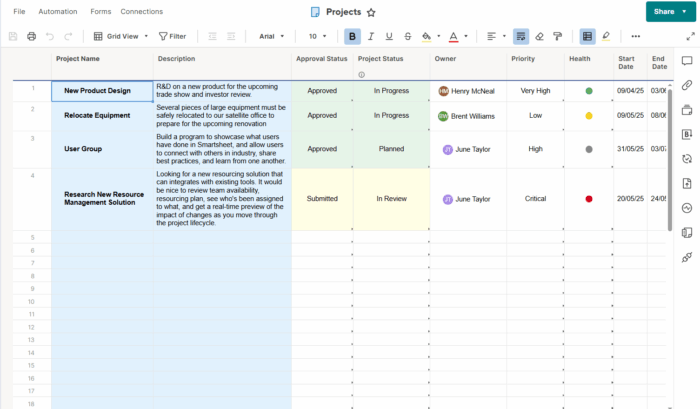The width and height of the screenshot is (700, 409).
Task: Open the Publish panel icon
Action: [x=687, y=183]
